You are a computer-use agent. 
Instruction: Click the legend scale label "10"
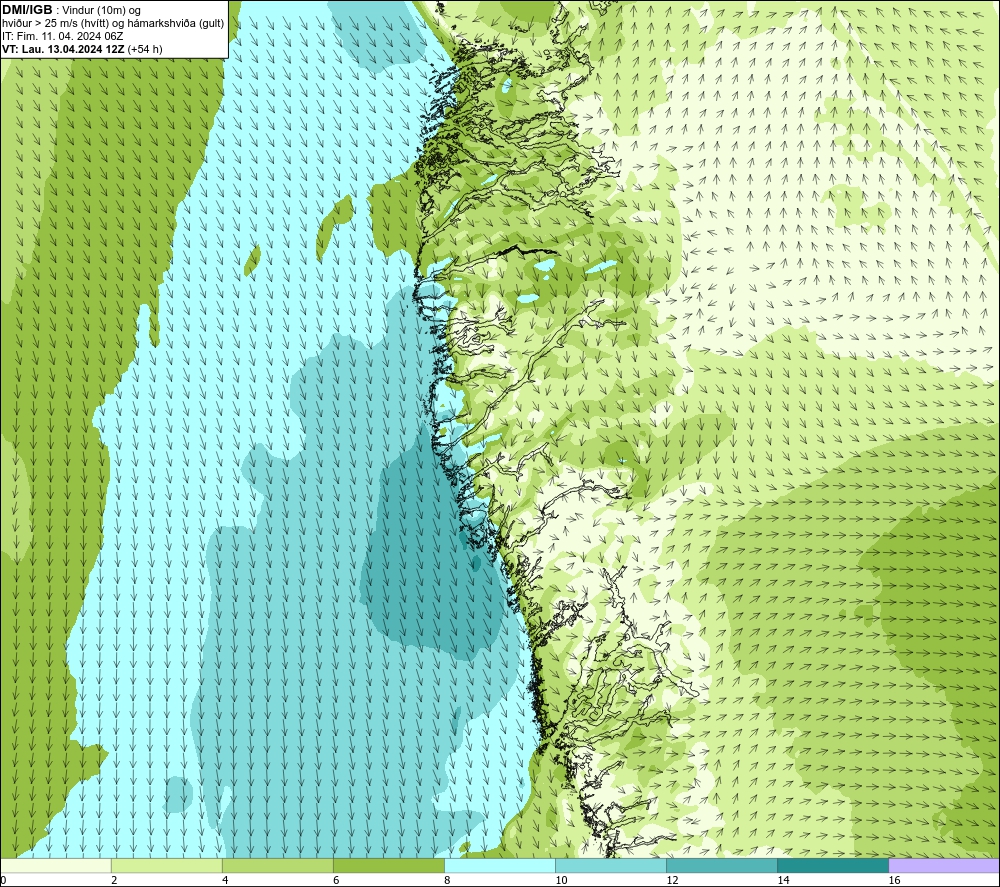point(561,880)
